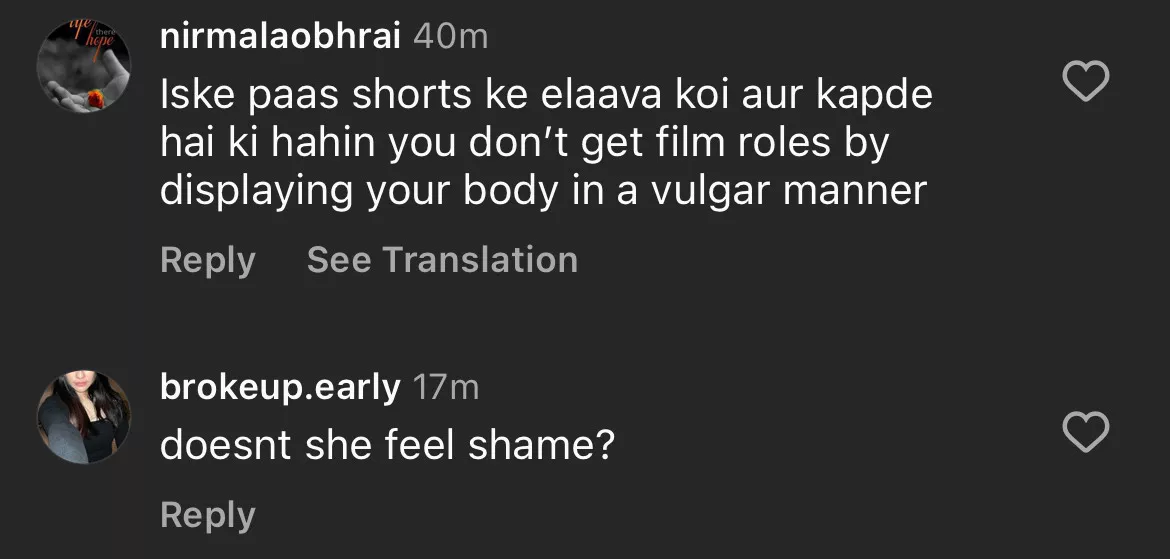The height and width of the screenshot is (559, 1170).
Task: Like nirmalaobhrai's comment with the heart
Action: click(1085, 81)
